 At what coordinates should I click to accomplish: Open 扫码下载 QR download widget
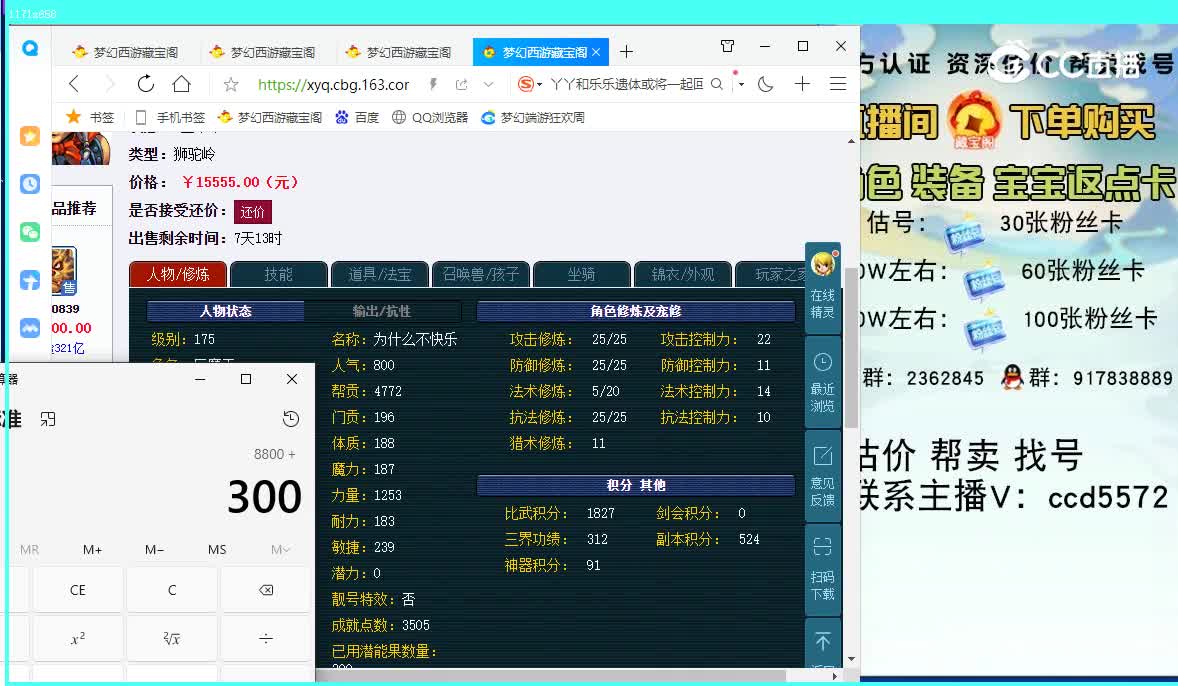click(823, 570)
